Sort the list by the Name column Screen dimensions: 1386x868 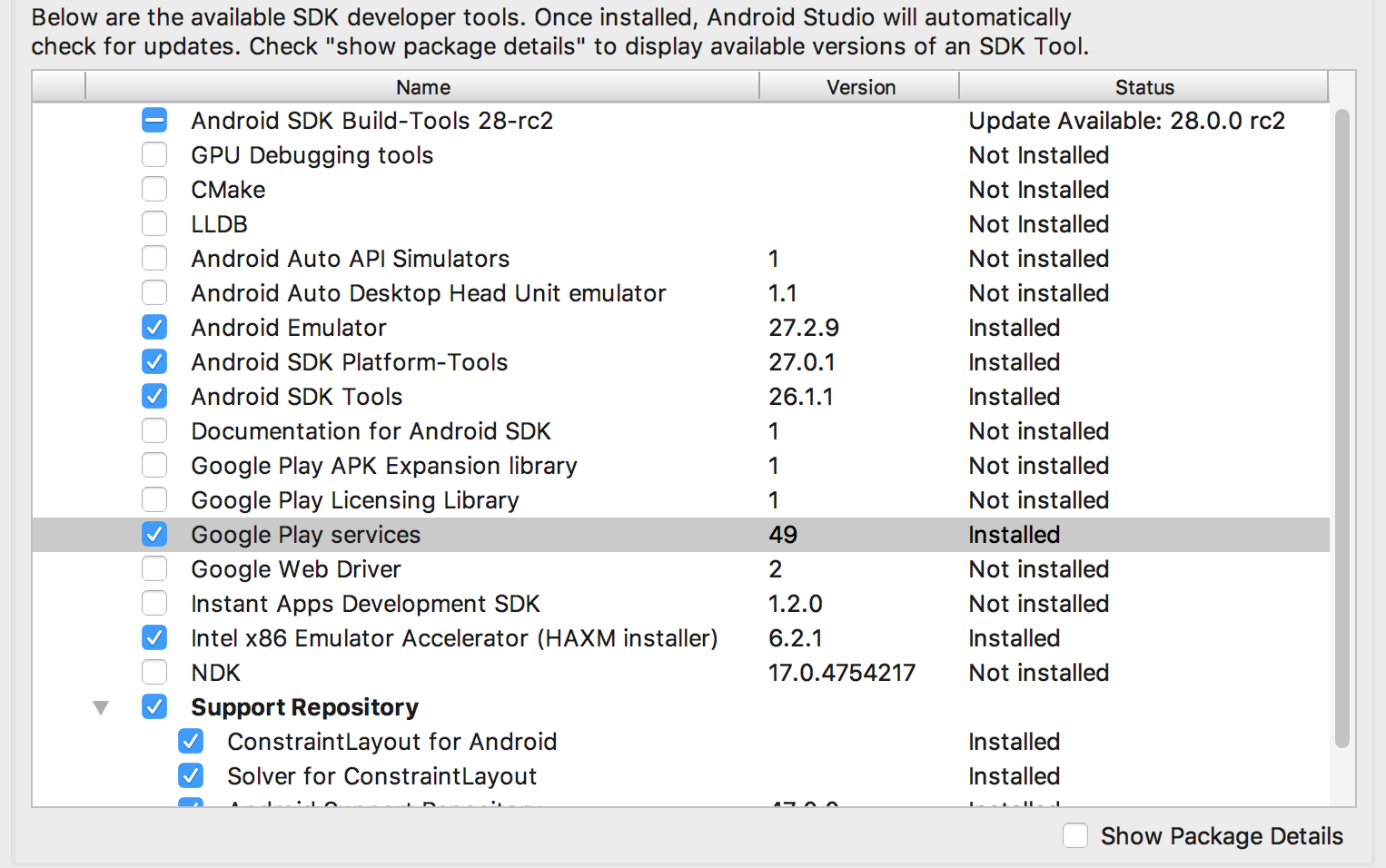(422, 87)
